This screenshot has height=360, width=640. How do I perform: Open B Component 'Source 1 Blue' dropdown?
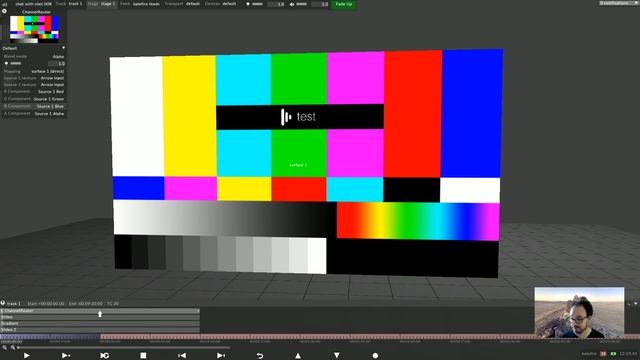click(34, 106)
